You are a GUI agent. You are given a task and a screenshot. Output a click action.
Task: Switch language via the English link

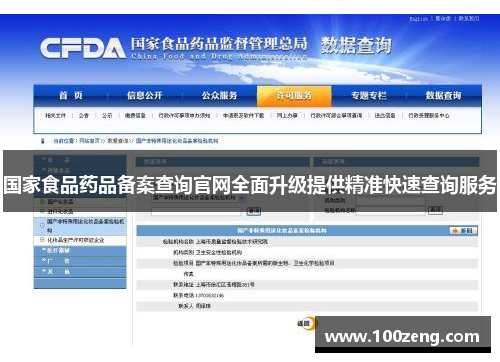coord(419,19)
